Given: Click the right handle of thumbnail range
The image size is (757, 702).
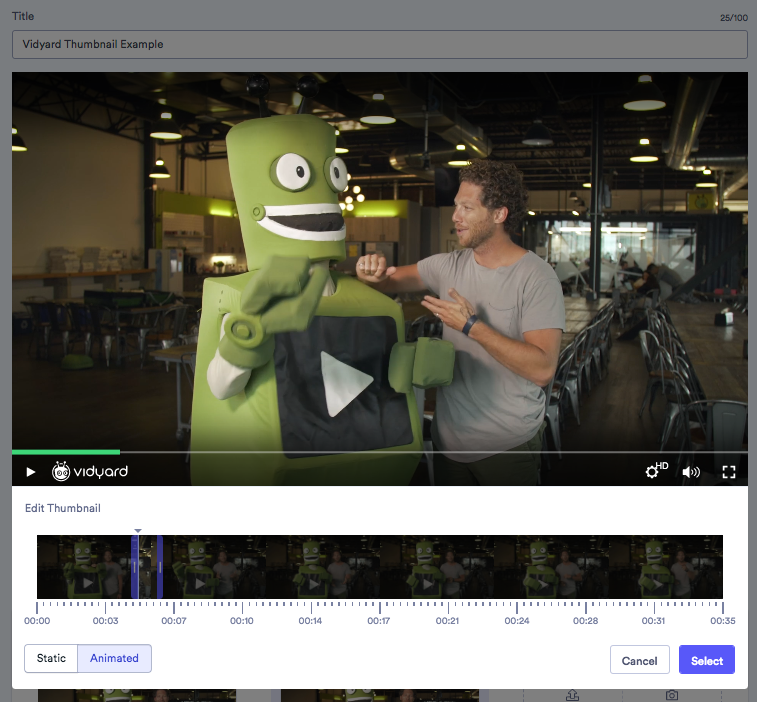Looking at the screenshot, I should [x=160, y=567].
